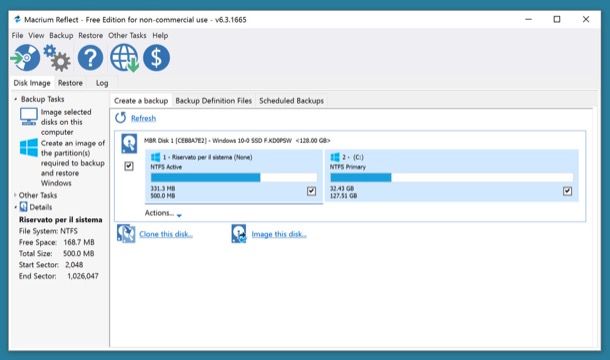The height and width of the screenshot is (360, 610).
Task: Click the Details disk icon in the sidebar
Action: tap(24, 207)
